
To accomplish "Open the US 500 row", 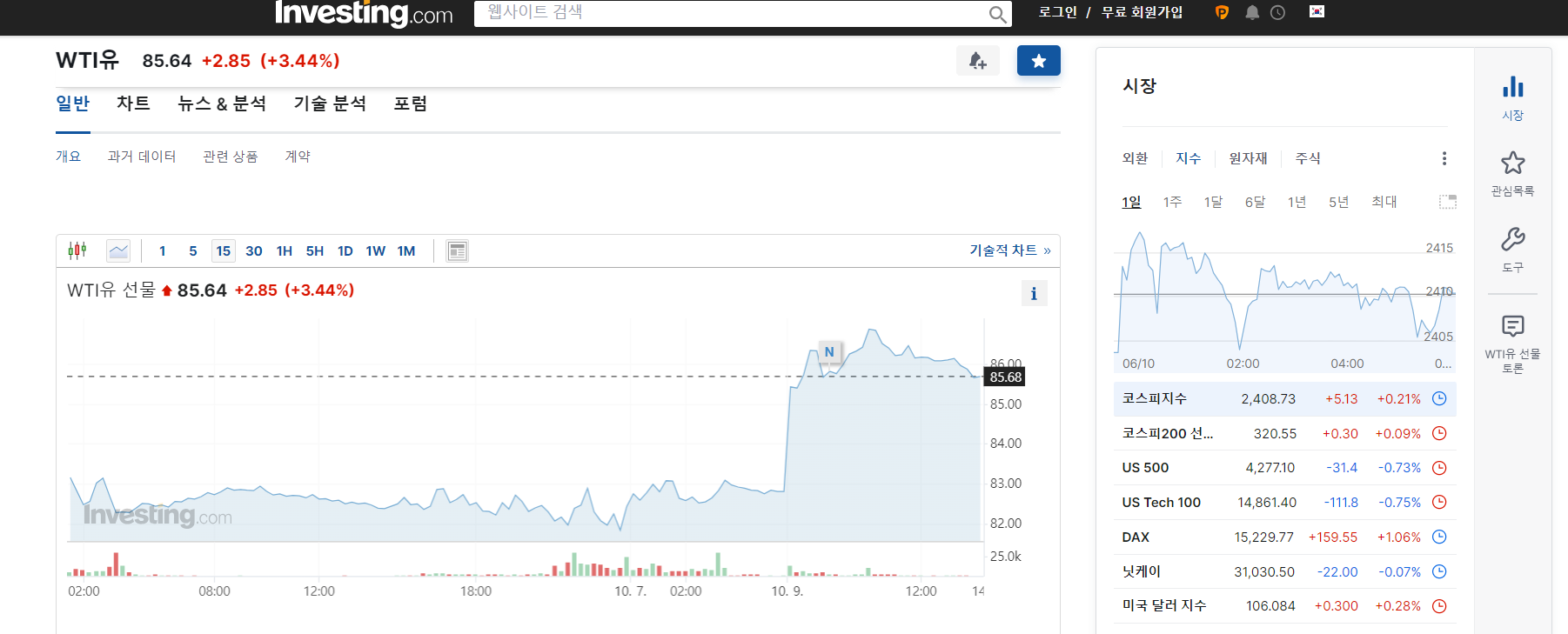I will tap(1284, 468).
